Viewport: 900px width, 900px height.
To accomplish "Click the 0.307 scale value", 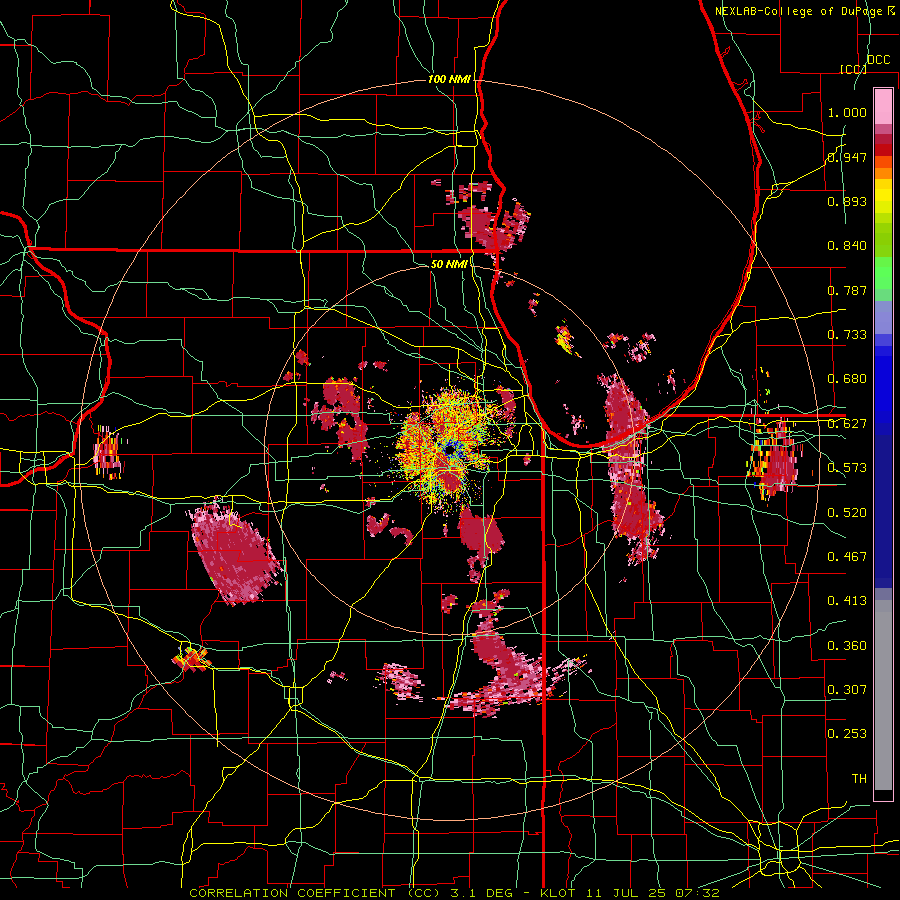I will point(847,690).
